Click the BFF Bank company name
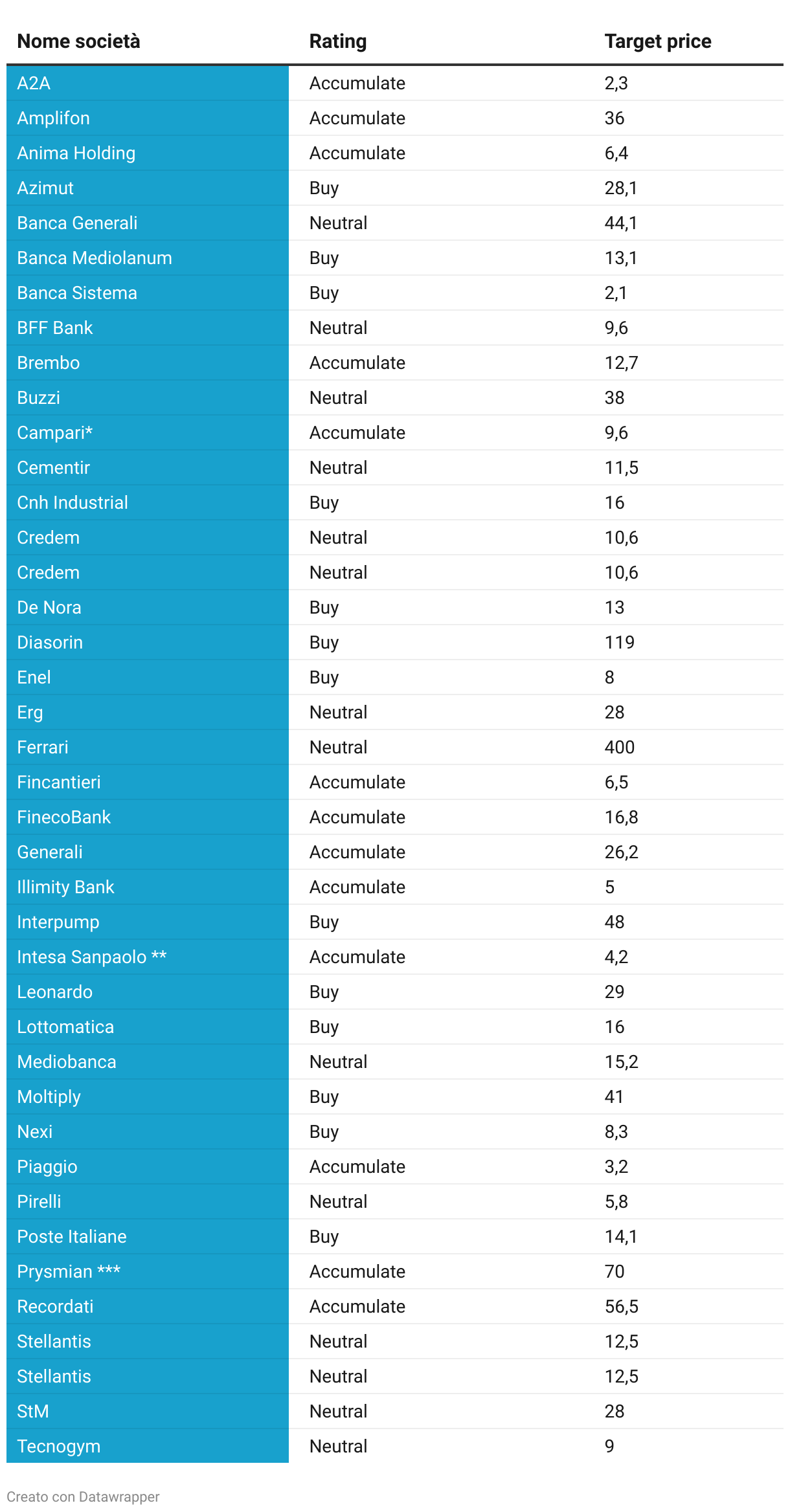 click(55, 328)
